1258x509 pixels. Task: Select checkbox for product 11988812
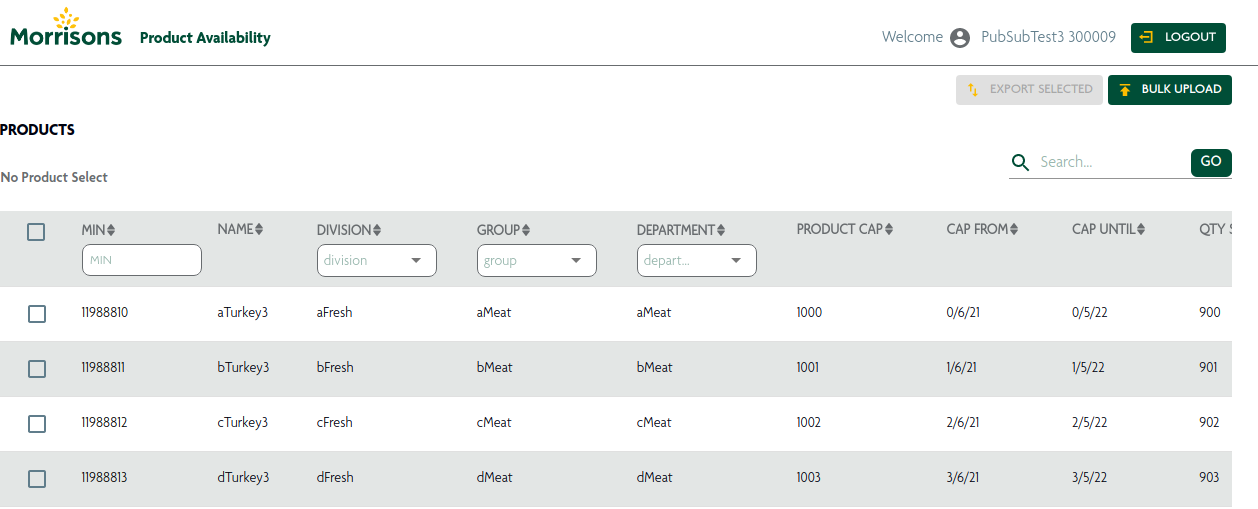click(37, 424)
